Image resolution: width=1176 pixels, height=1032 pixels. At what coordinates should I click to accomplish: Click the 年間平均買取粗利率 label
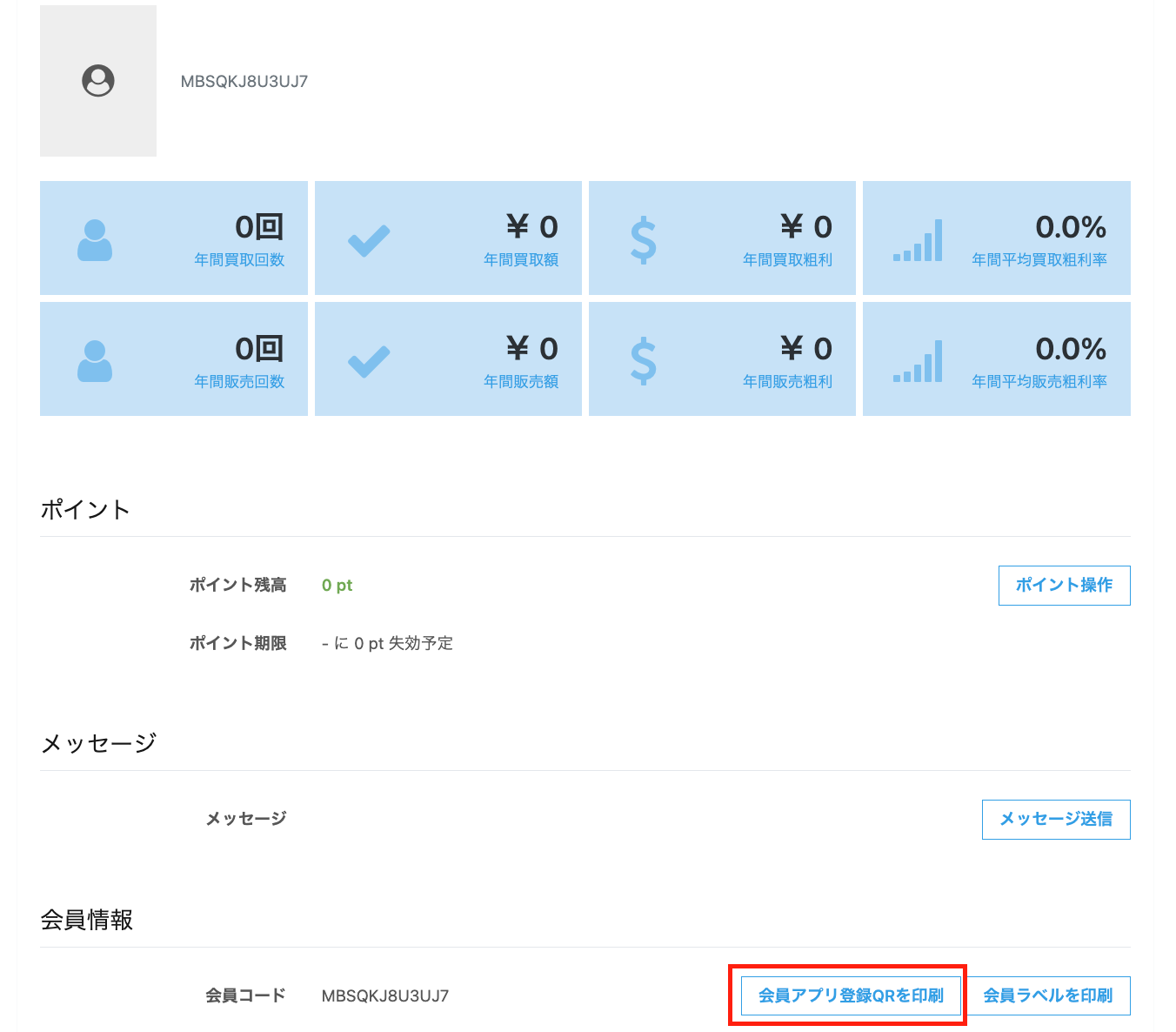[x=1039, y=259]
